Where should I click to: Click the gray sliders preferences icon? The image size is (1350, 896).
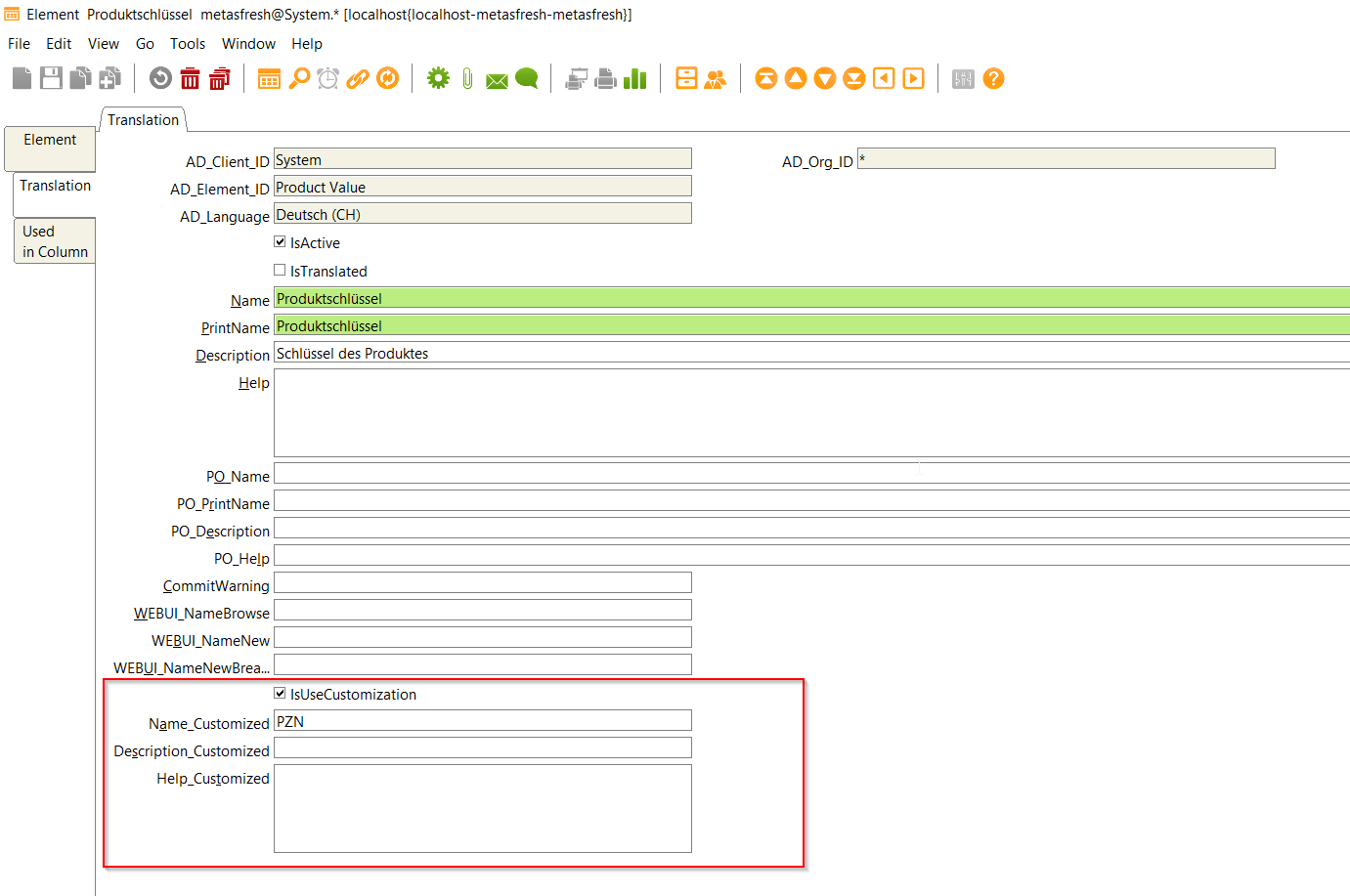[x=963, y=78]
